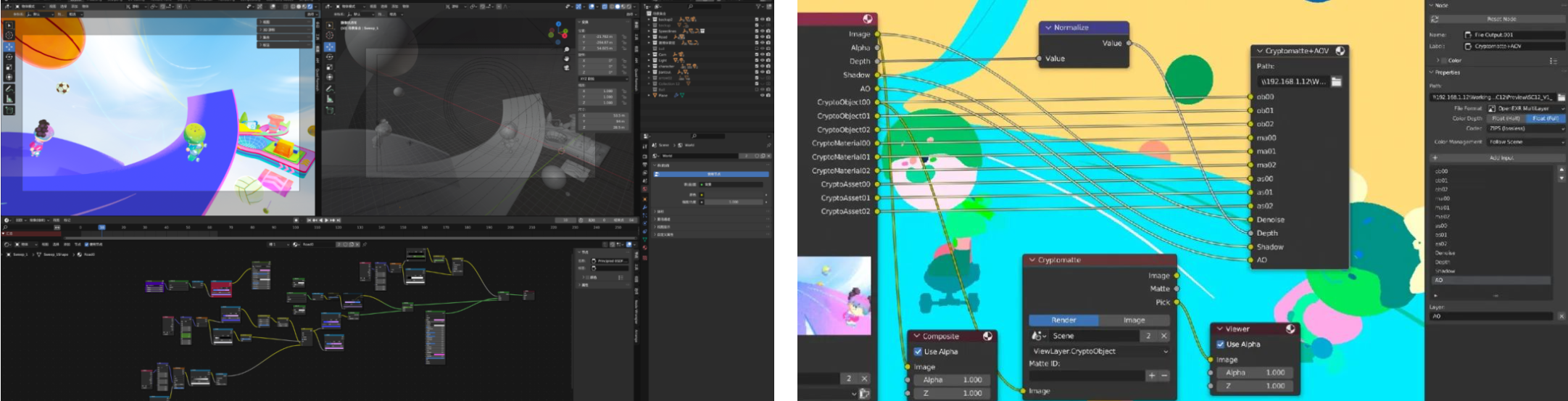Click the Composite node header preview icon

click(x=987, y=336)
